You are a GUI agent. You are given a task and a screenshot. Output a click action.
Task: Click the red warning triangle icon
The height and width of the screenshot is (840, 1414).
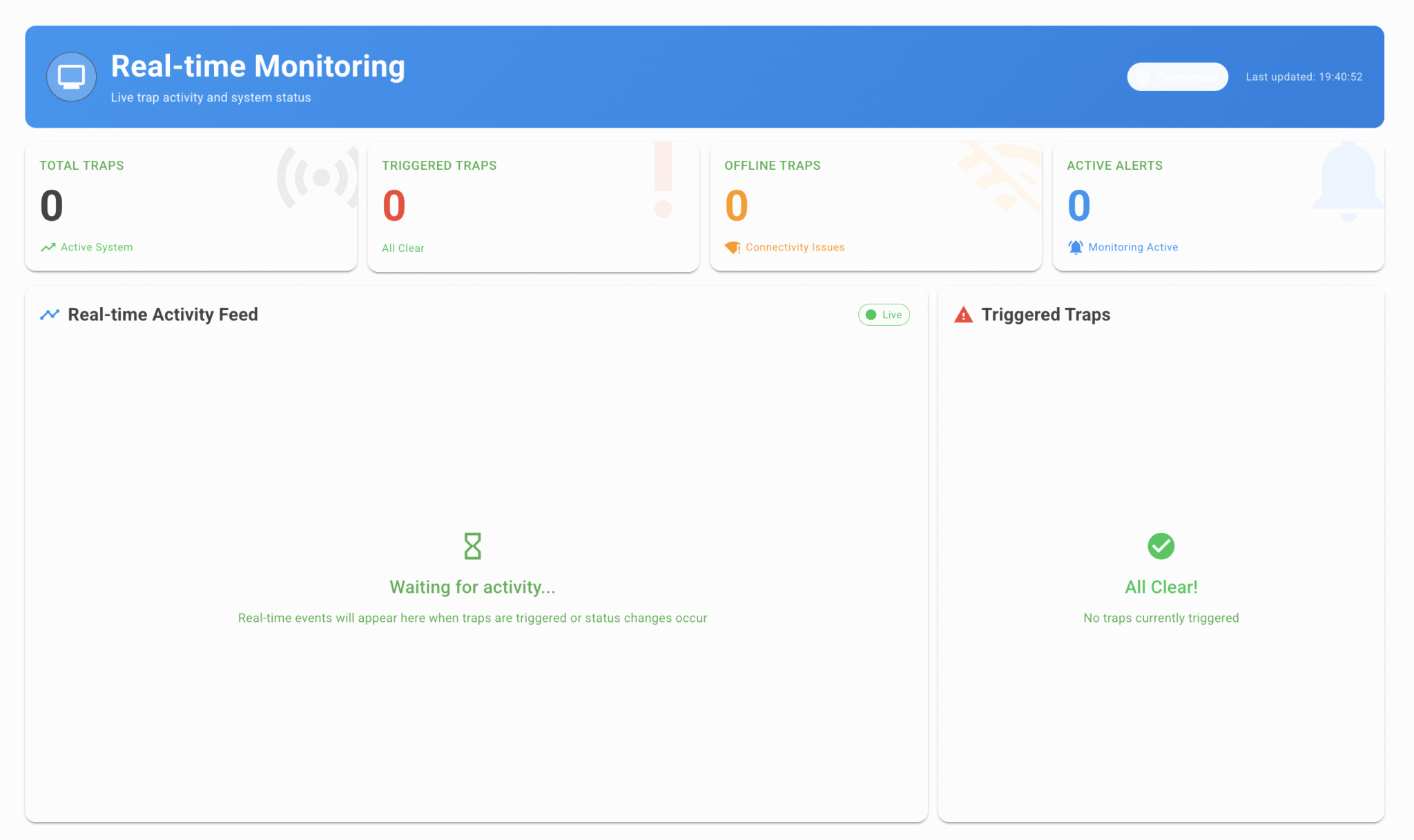coord(963,315)
